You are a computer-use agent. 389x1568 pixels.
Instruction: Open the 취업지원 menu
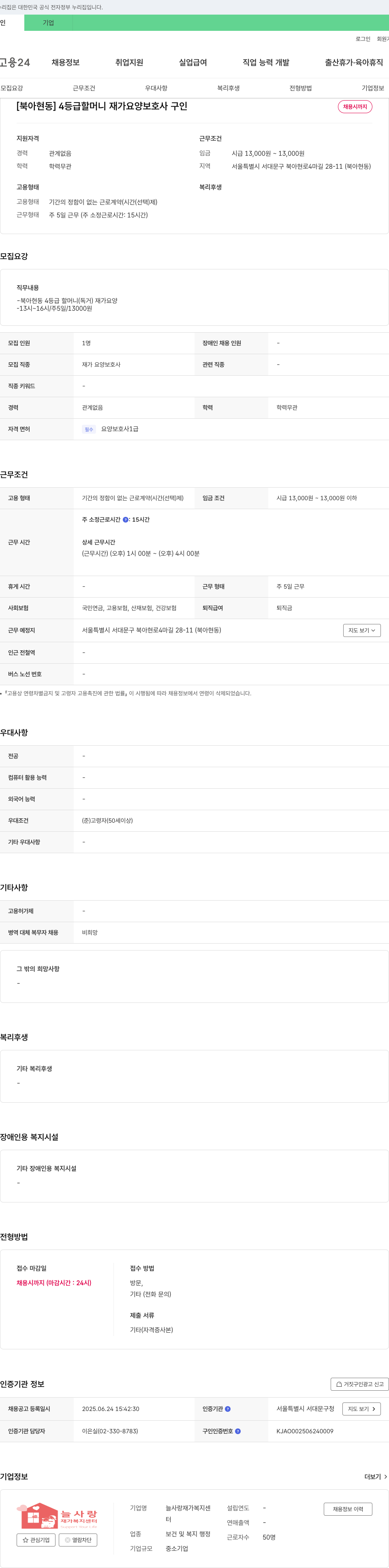click(x=130, y=62)
